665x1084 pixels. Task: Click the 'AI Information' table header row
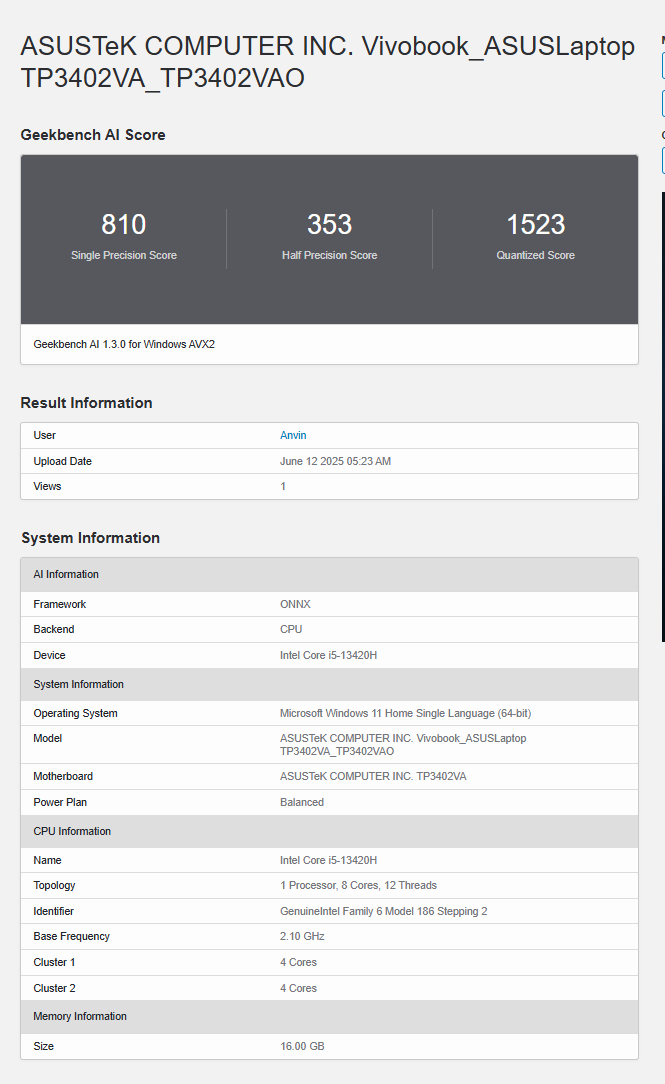point(330,574)
